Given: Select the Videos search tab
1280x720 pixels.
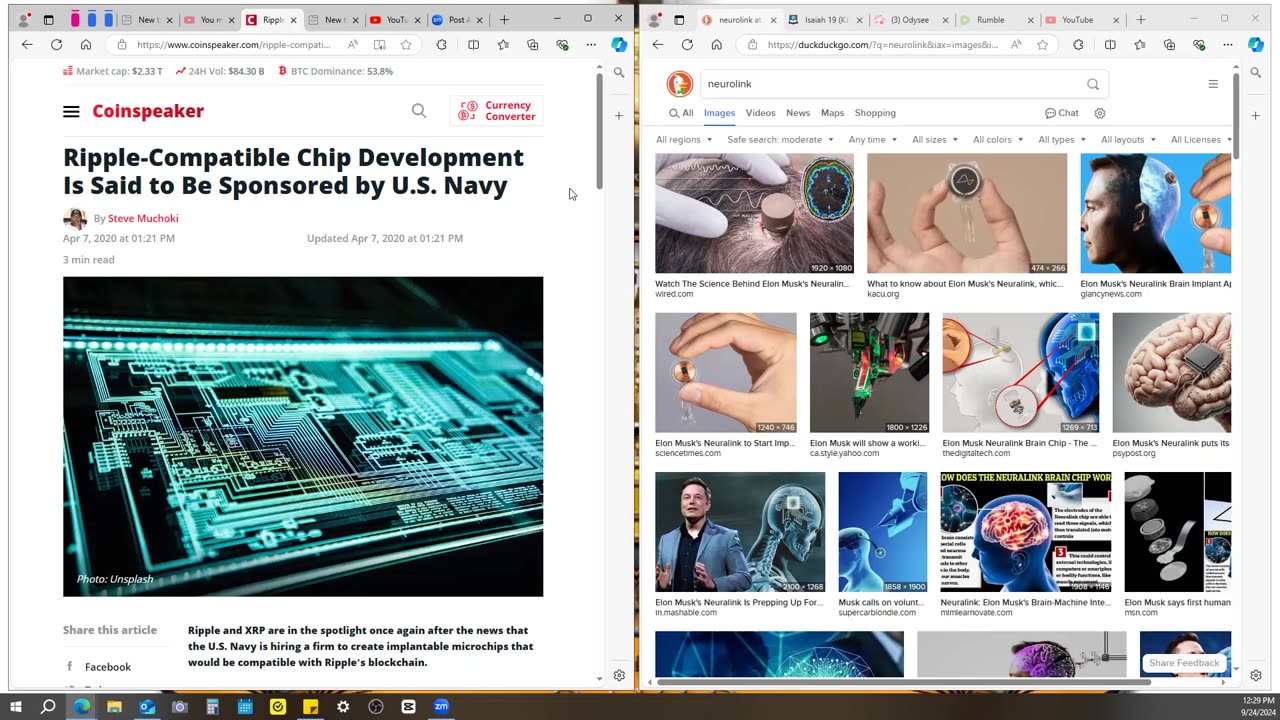Looking at the screenshot, I should click(x=760, y=113).
